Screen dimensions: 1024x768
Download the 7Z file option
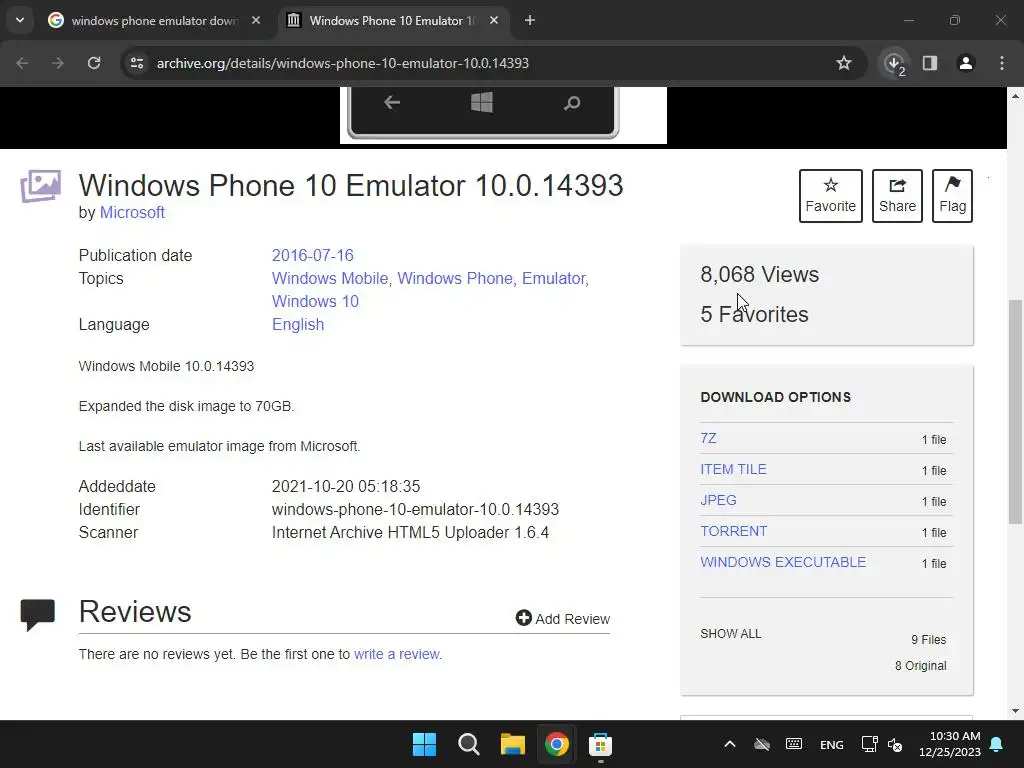pyautogui.click(x=708, y=438)
